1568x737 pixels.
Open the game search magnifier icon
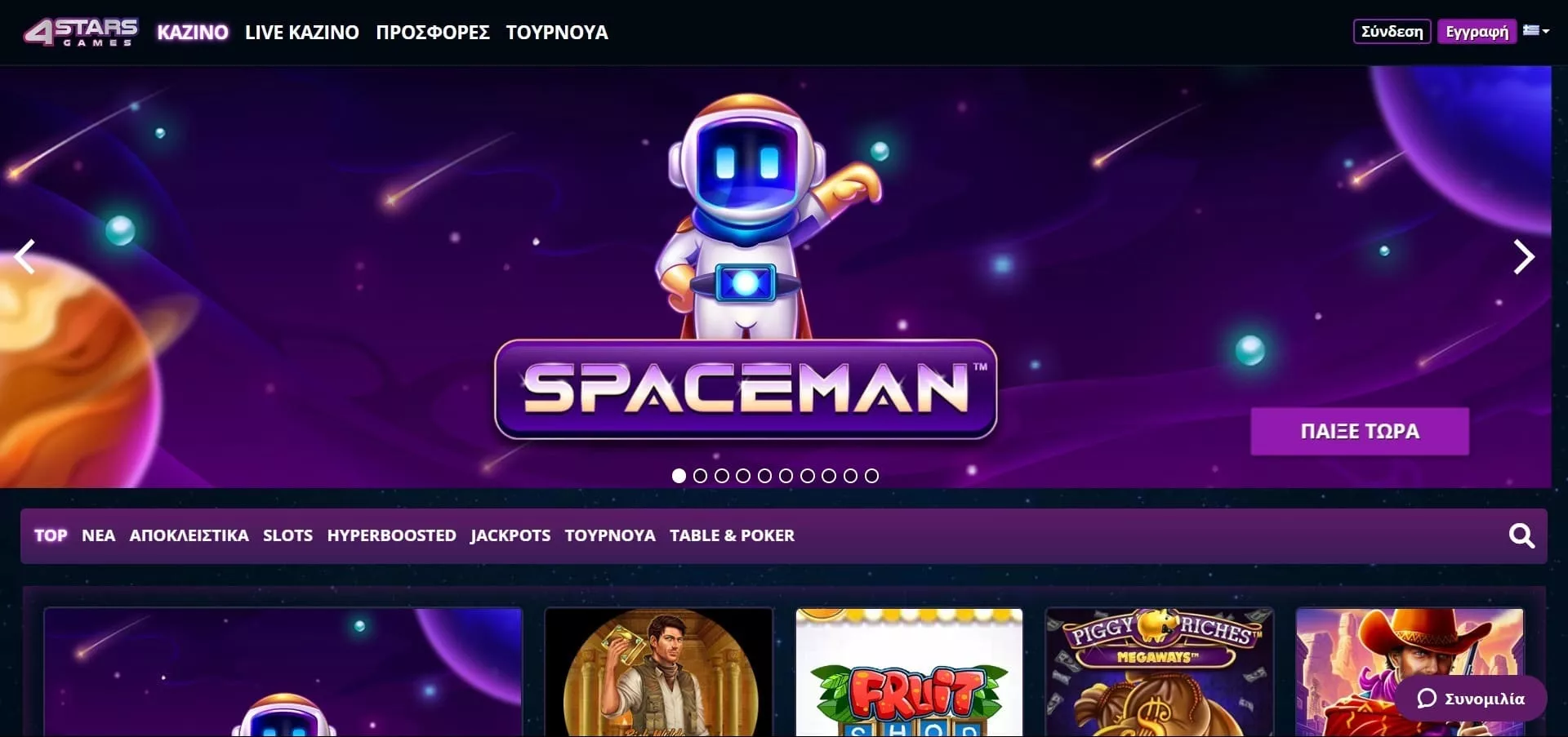pos(1521,535)
